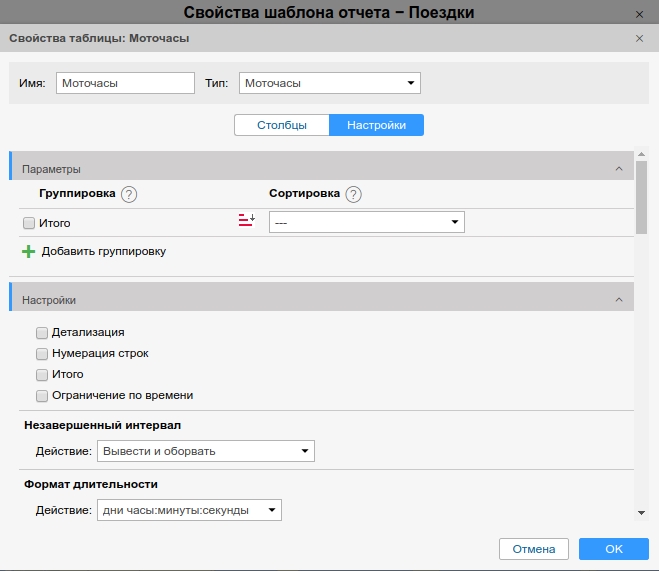Click the help icon next to Сортировка
This screenshot has width=659, height=571.
click(353, 194)
